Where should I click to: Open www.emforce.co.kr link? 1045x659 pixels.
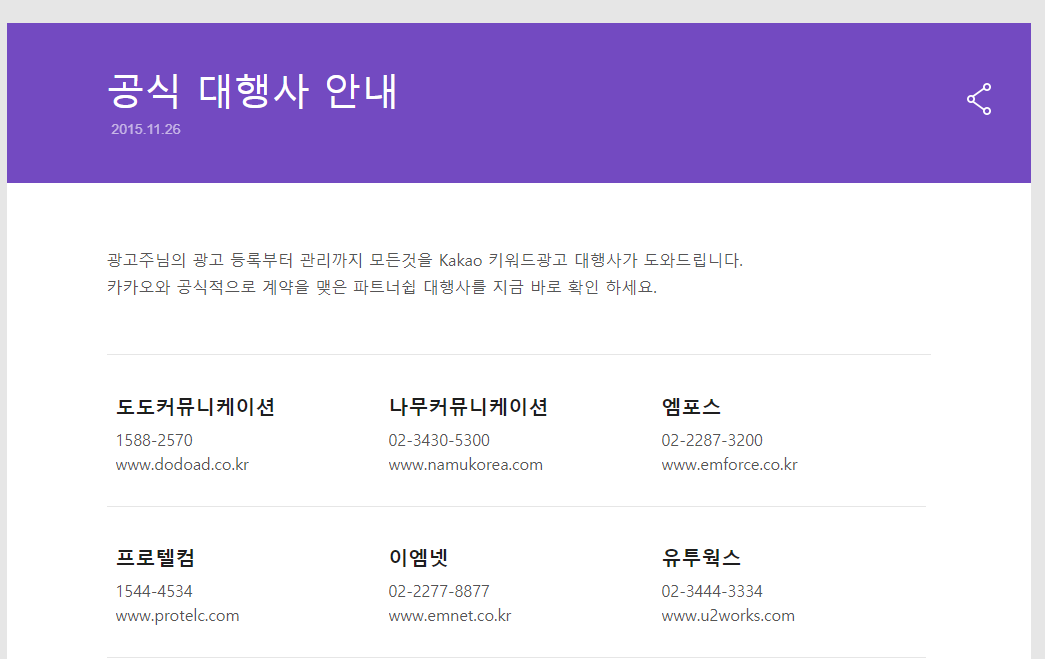click(x=729, y=464)
